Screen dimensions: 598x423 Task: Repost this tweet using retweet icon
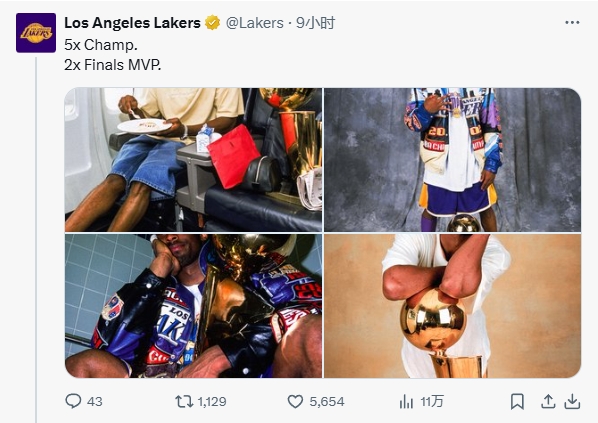(x=184, y=401)
